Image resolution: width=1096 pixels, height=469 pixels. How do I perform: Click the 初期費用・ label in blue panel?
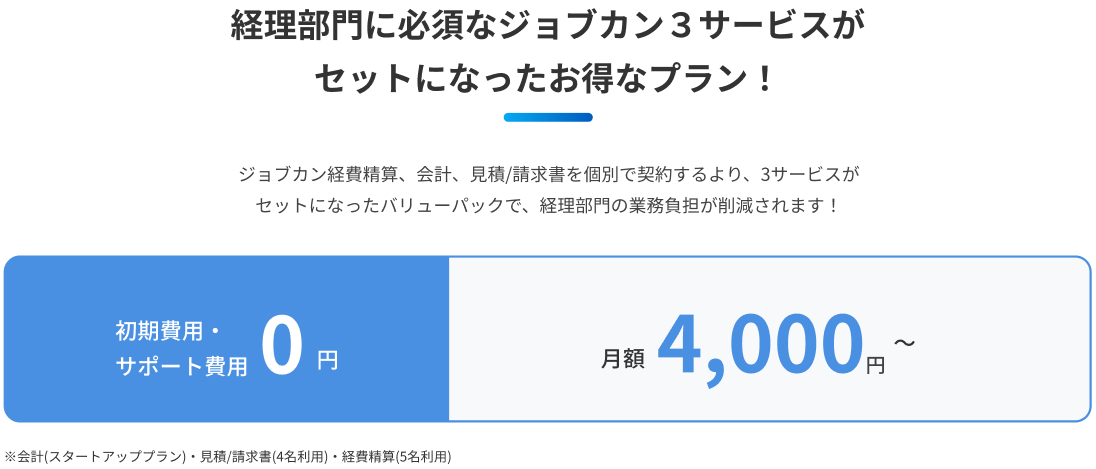[x=168, y=331]
